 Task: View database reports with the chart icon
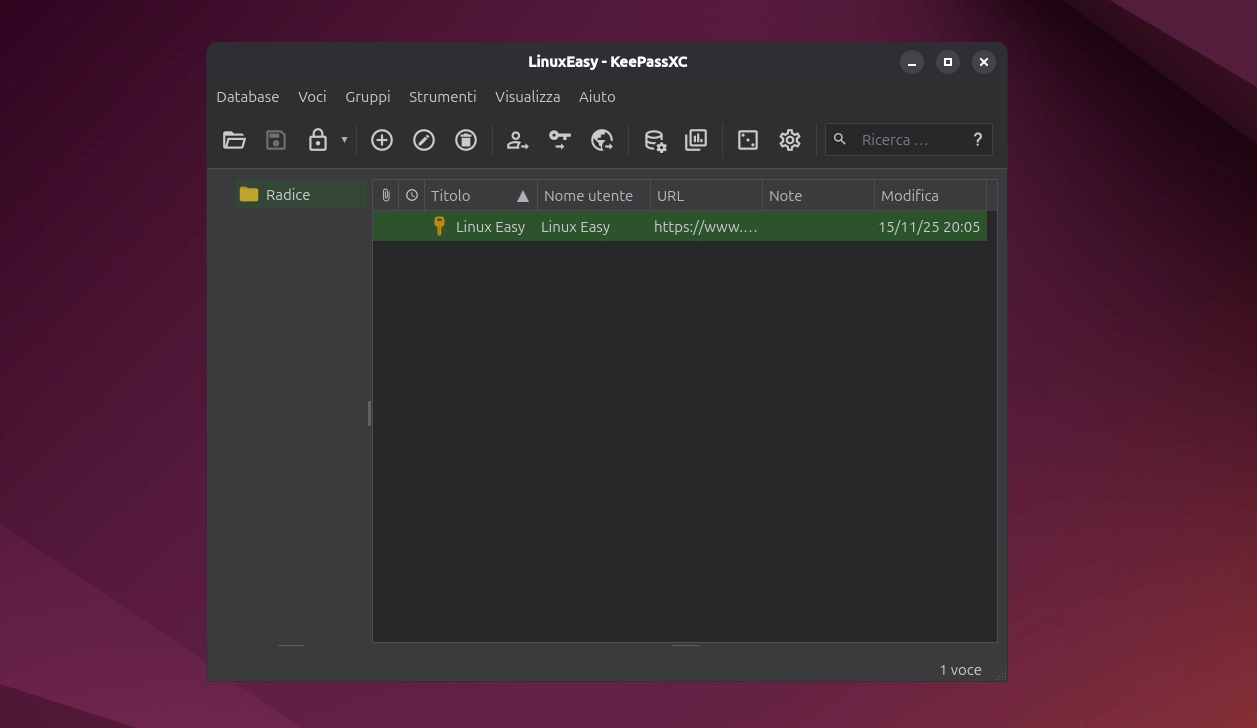[x=696, y=140]
